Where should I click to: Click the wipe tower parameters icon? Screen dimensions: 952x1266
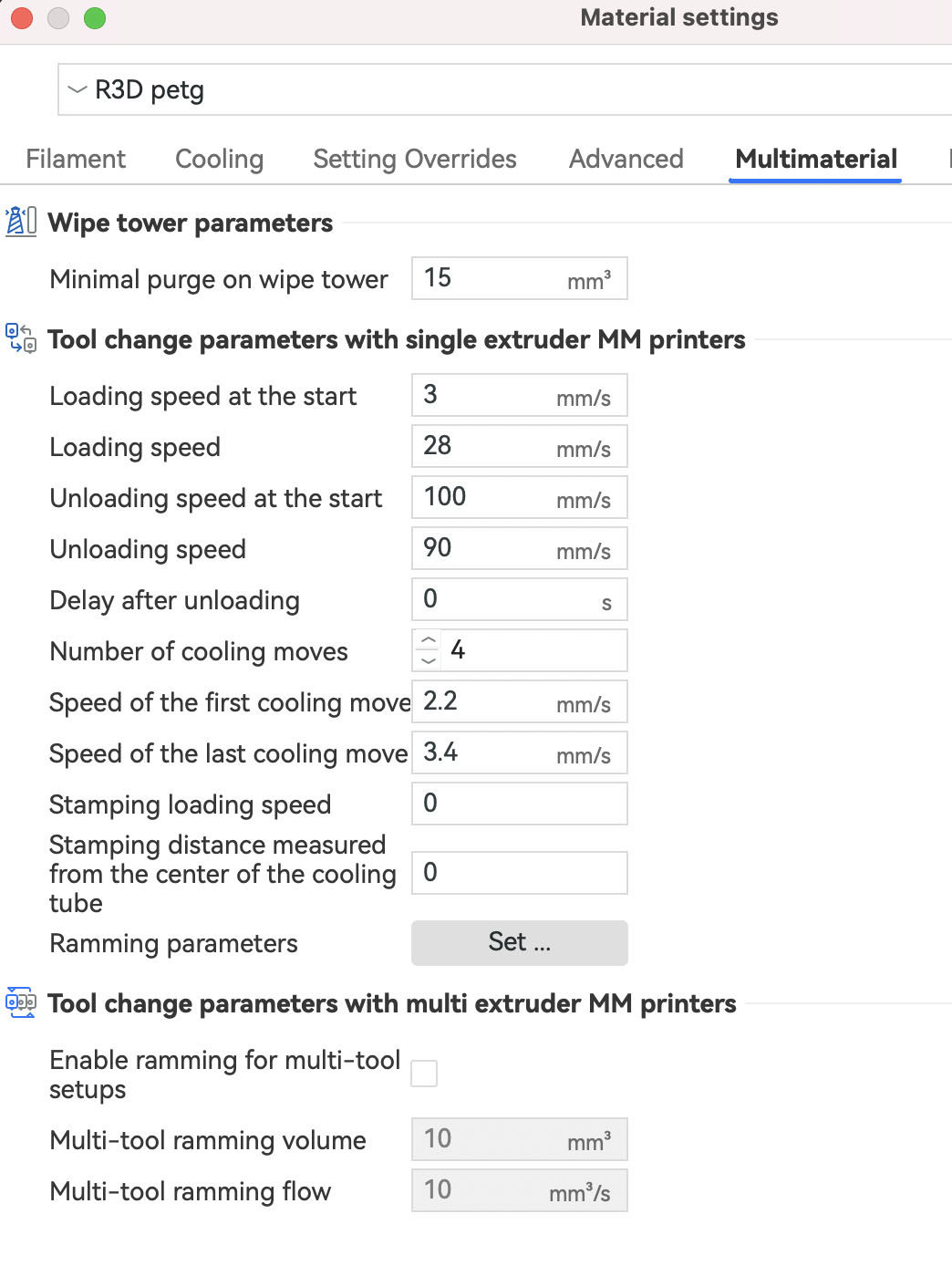pyautogui.click(x=20, y=222)
